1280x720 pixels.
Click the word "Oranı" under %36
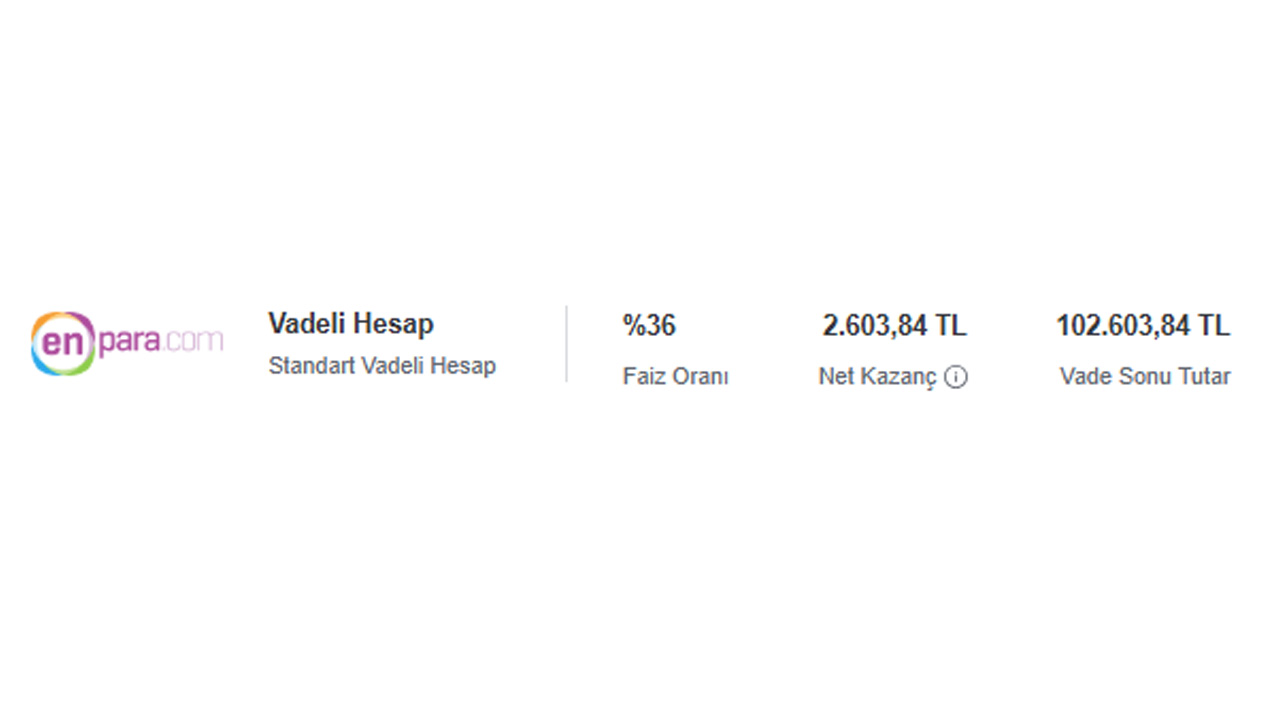click(x=699, y=377)
